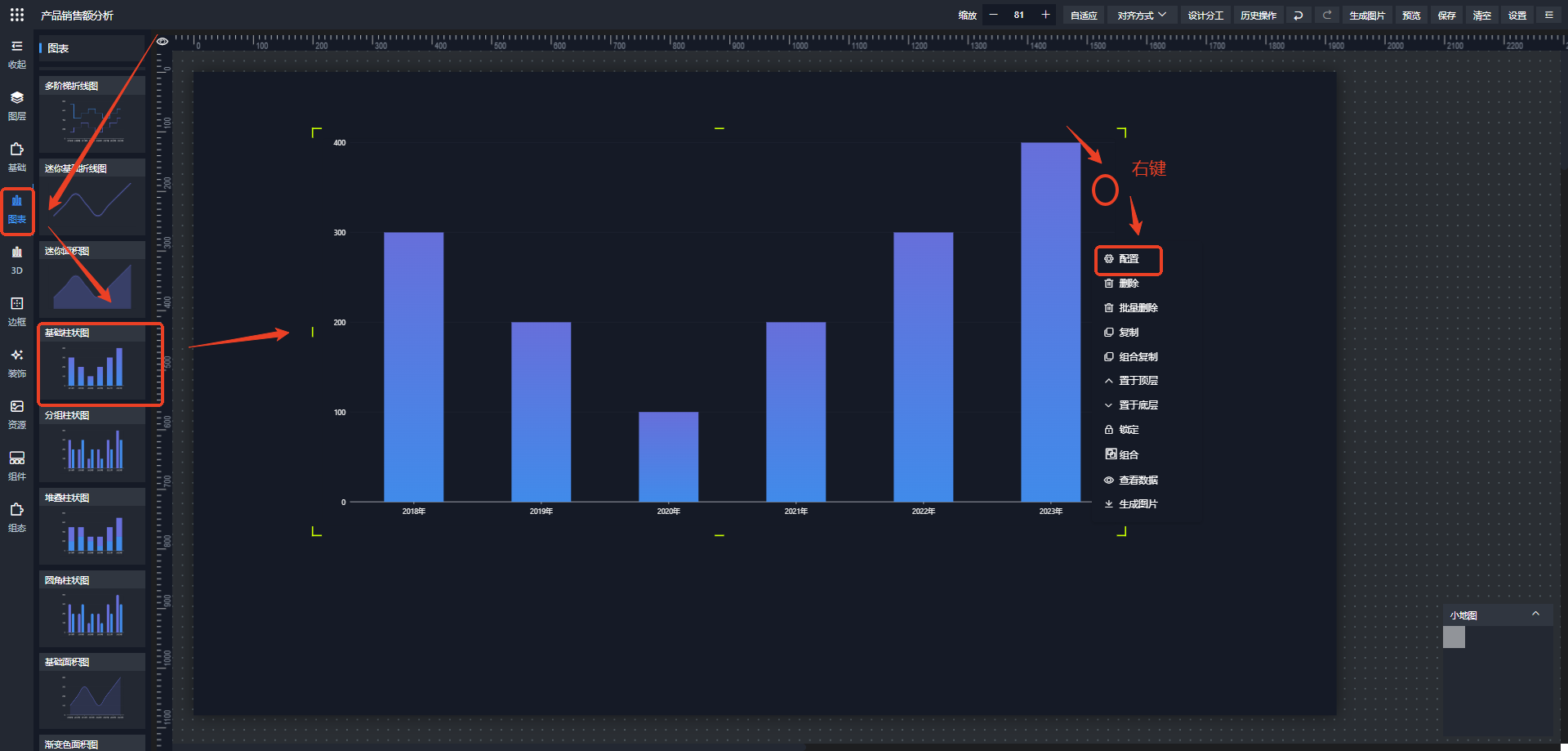Viewport: 1568px width, 751px height.
Task: Choose the 迷你面积图 chart thumbnail
Action: 92,279
